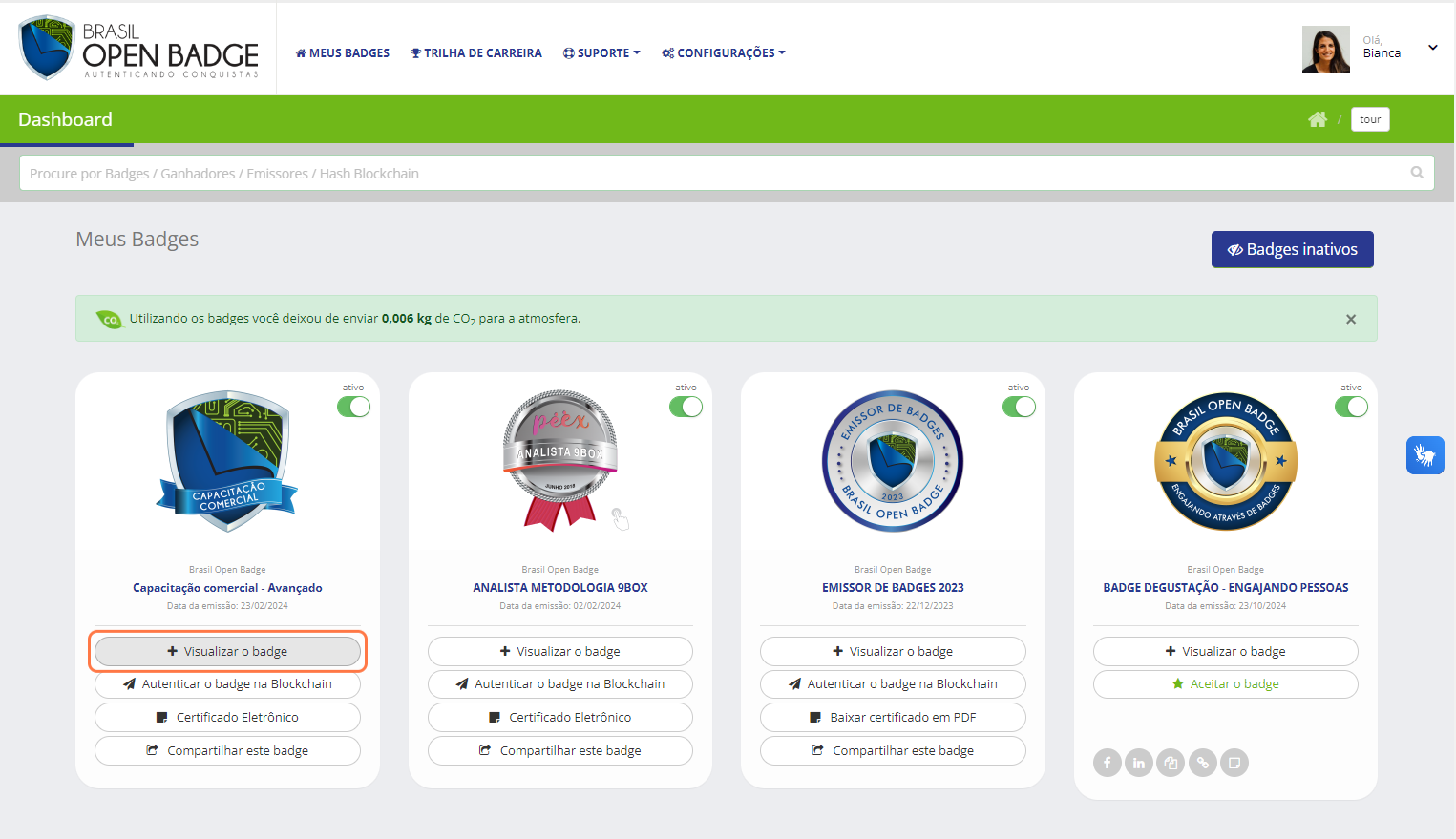Click "Data da emissão: 22/12/2023" text
The image size is (1456, 839).
click(893, 606)
